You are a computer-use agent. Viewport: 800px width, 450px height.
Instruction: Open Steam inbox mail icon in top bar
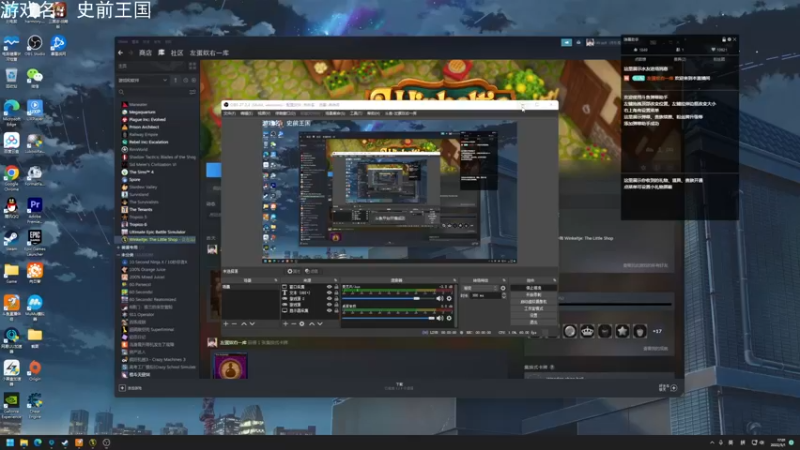point(579,42)
